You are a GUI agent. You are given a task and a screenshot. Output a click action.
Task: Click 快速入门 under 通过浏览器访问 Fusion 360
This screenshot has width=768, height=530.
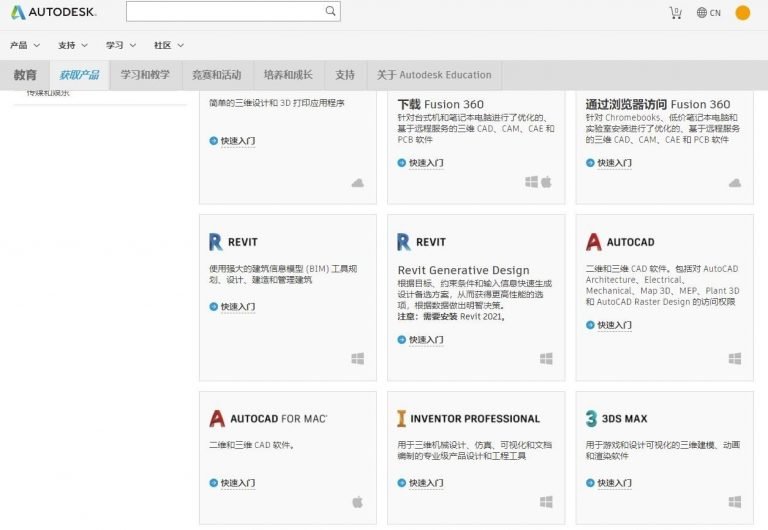[x=614, y=163]
